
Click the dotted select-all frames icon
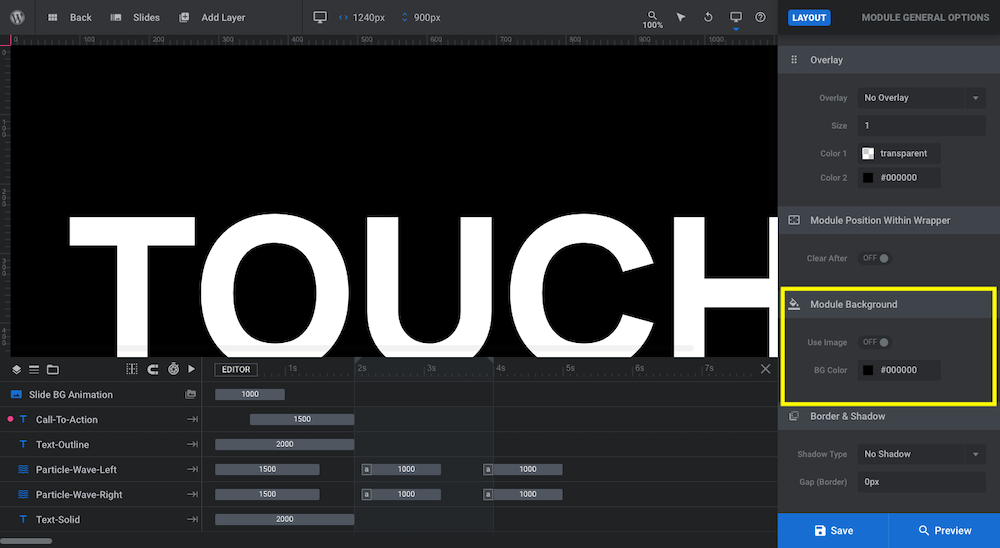point(132,369)
